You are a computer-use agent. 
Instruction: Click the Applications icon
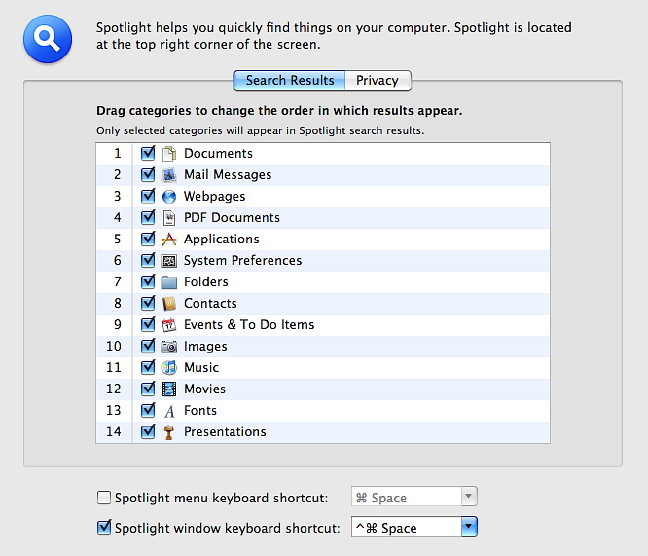coord(169,239)
